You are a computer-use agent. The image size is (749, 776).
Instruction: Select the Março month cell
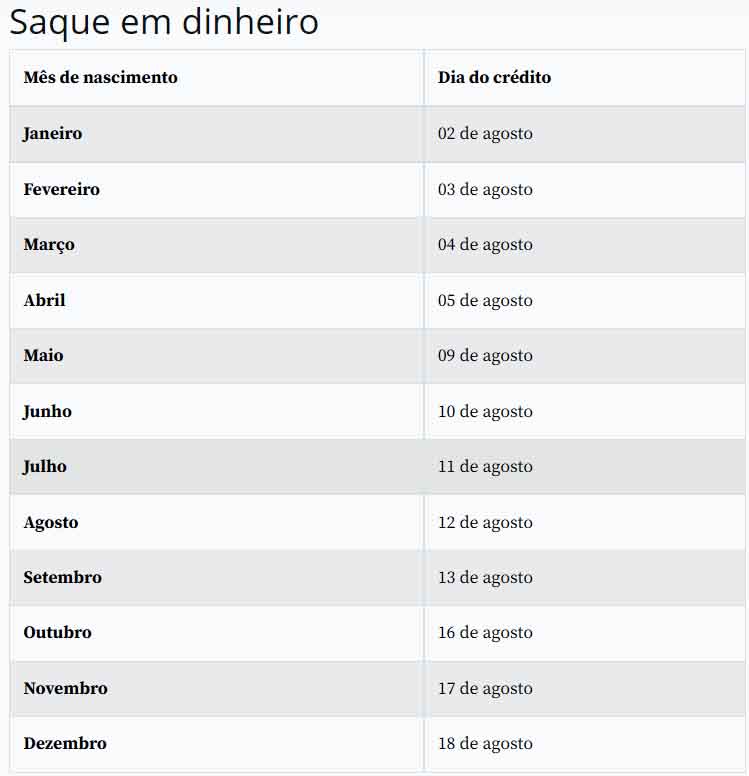coord(49,245)
